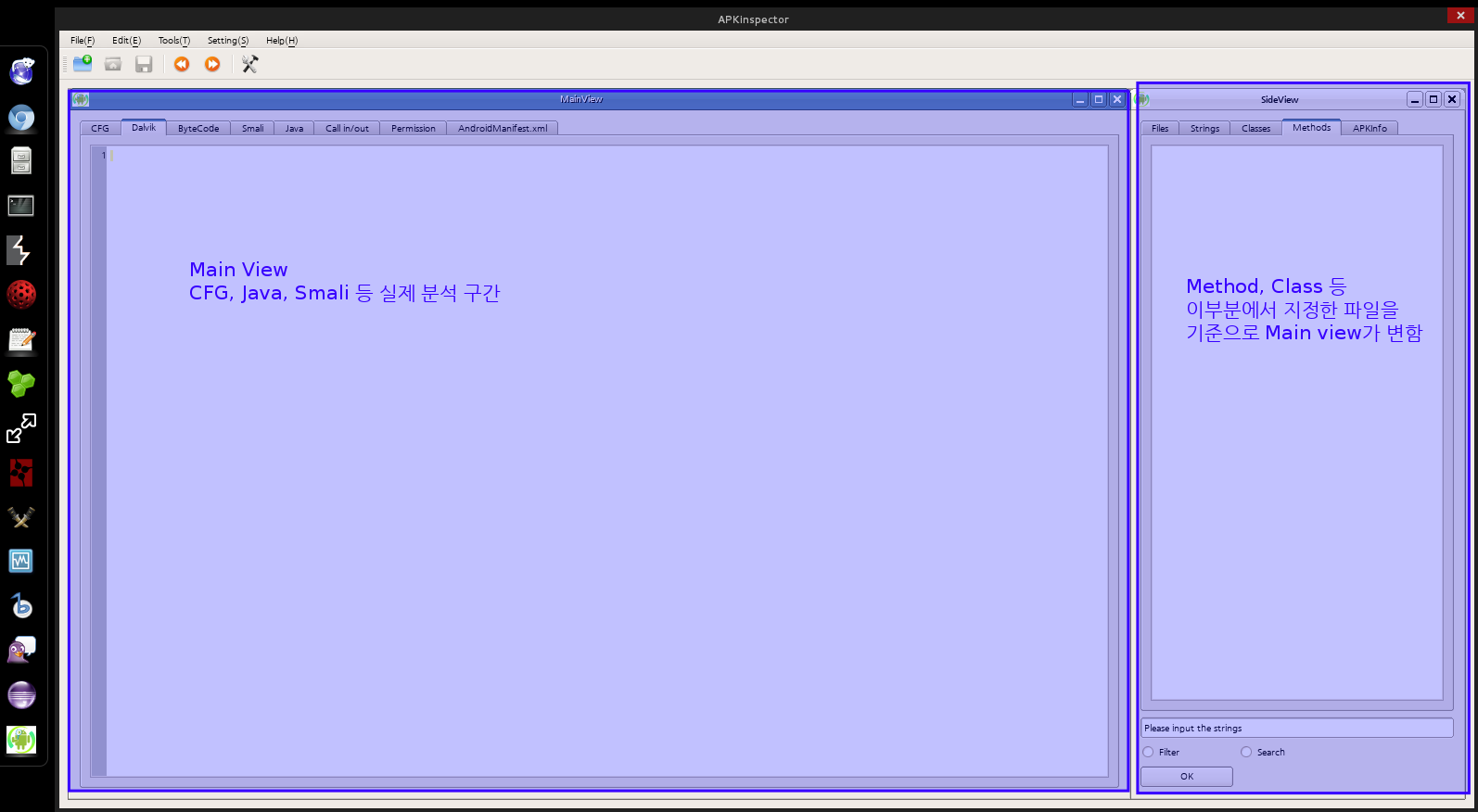Launch the dark red splatter app in the dock
Screen dimensions: 1478x812
[21, 473]
